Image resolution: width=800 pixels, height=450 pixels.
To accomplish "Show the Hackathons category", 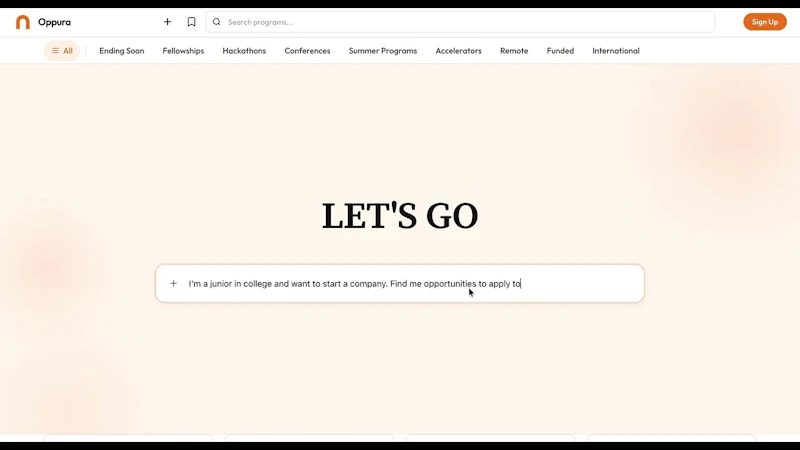I will [x=244, y=51].
